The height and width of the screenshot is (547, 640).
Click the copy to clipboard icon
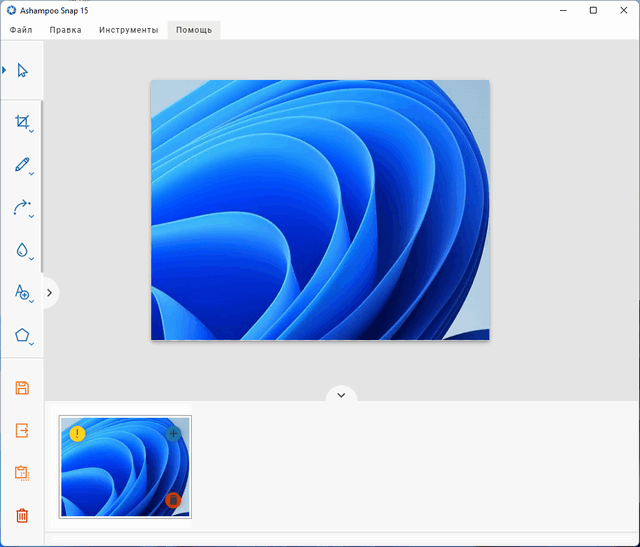pyautogui.click(x=22, y=473)
